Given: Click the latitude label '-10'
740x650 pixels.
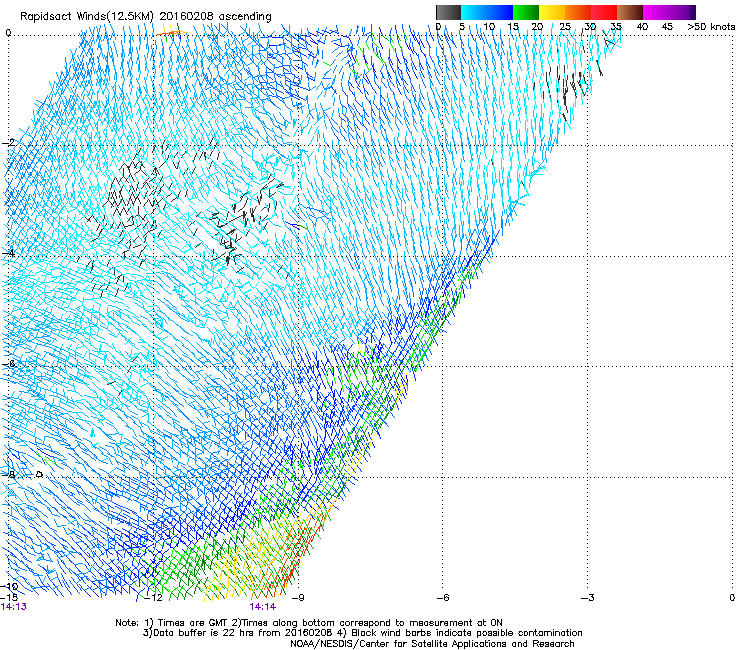Looking at the screenshot, I should click(x=9, y=586).
